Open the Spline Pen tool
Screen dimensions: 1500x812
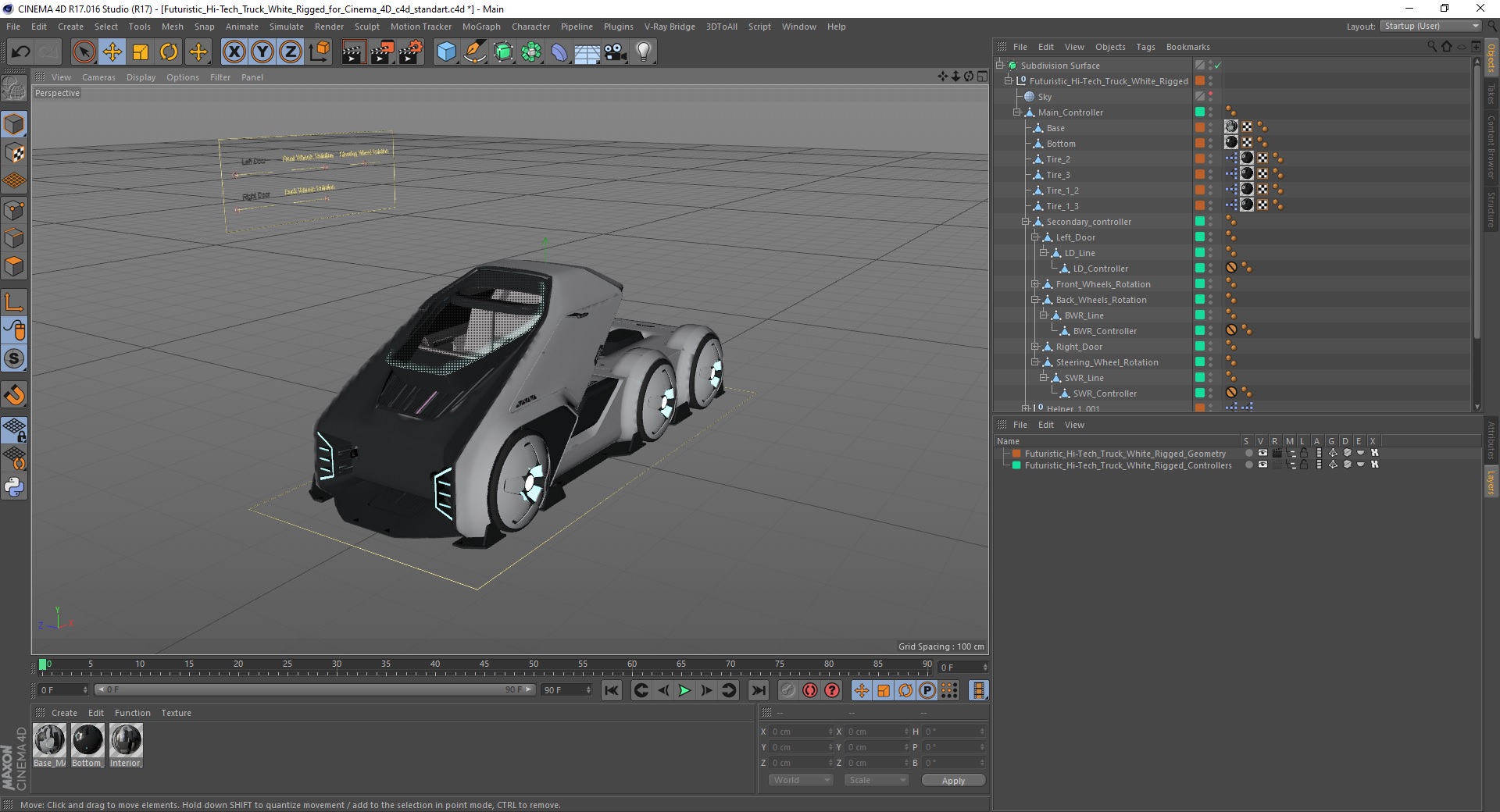(474, 52)
